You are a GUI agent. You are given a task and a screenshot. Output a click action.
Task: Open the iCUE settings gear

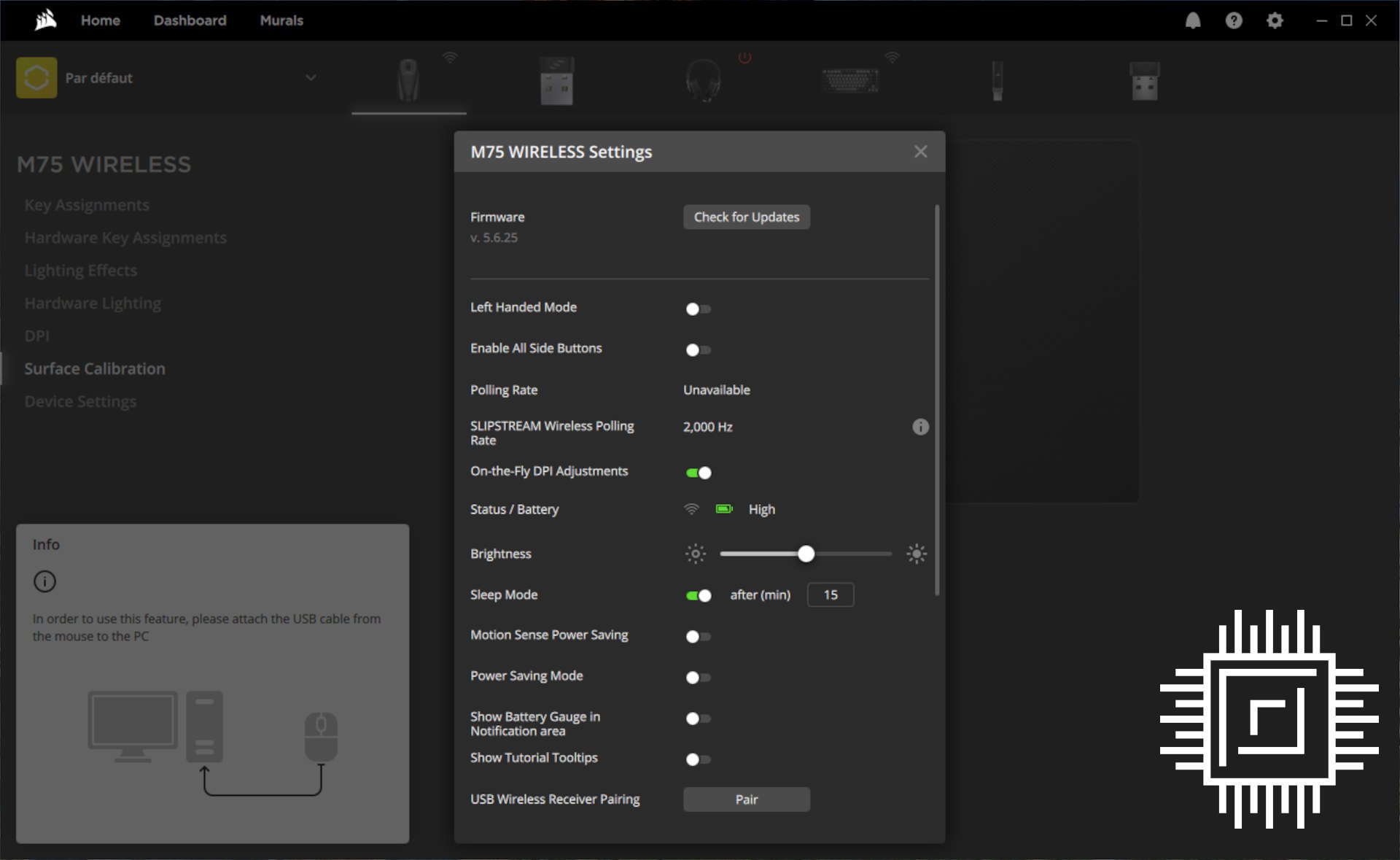pyautogui.click(x=1275, y=20)
